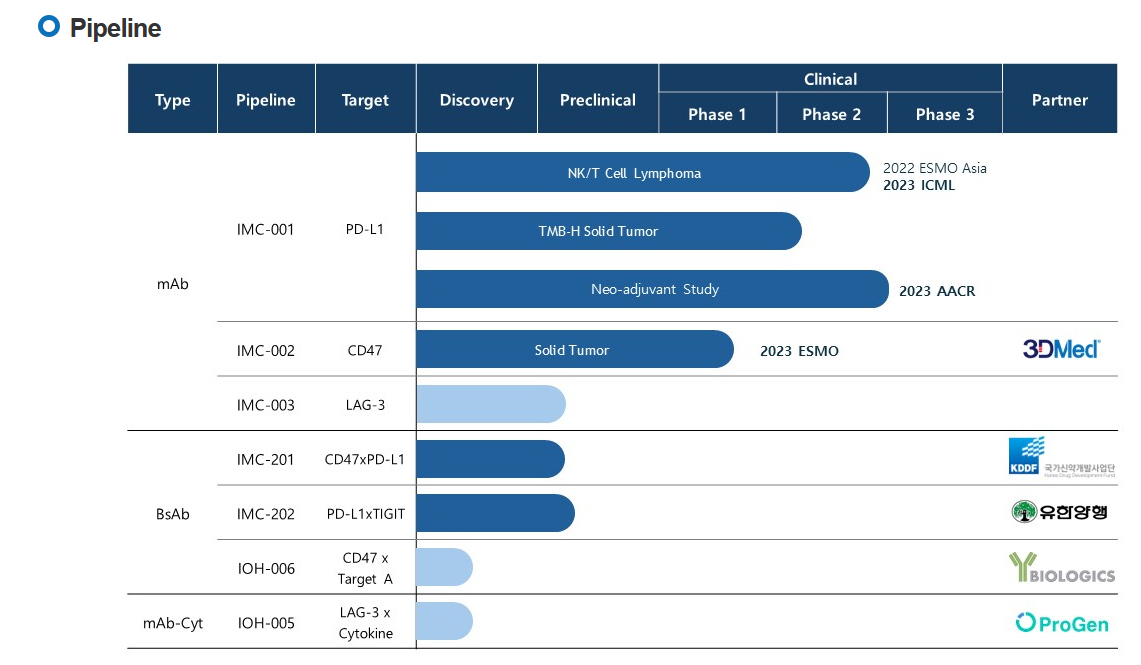The width and height of the screenshot is (1141, 665).
Task: Select the IOH-005 pipeline cell
Action: click(x=266, y=623)
